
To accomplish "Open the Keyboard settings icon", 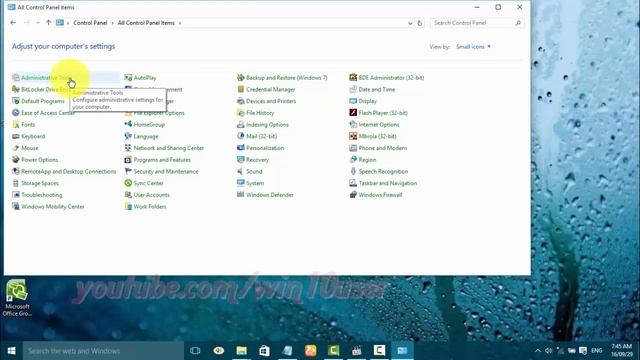I will [16, 136].
